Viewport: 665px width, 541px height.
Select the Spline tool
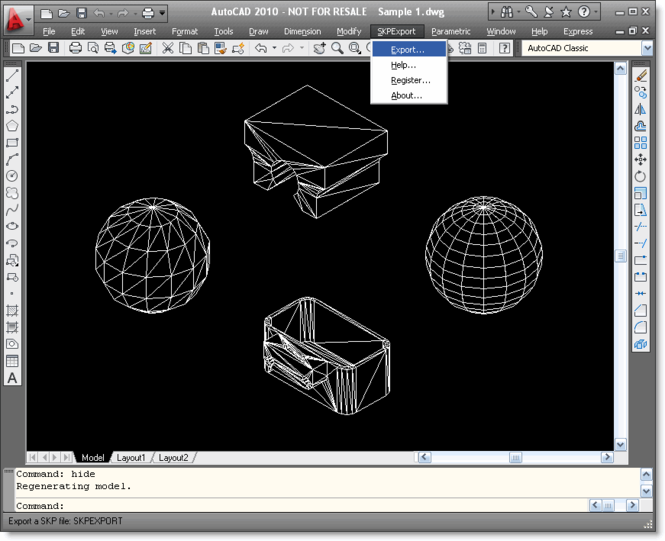[x=12, y=209]
